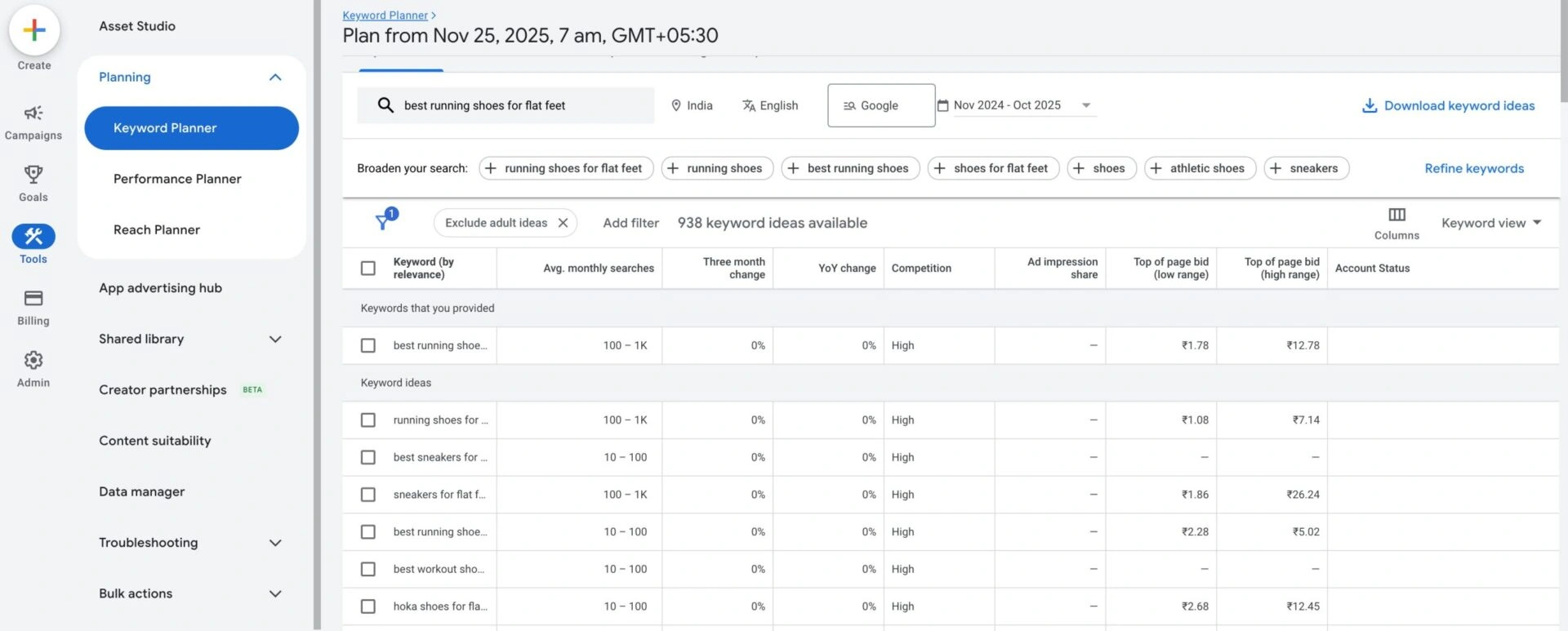Check the hoka shoes keyword row
The image size is (1568, 631).
(368, 607)
